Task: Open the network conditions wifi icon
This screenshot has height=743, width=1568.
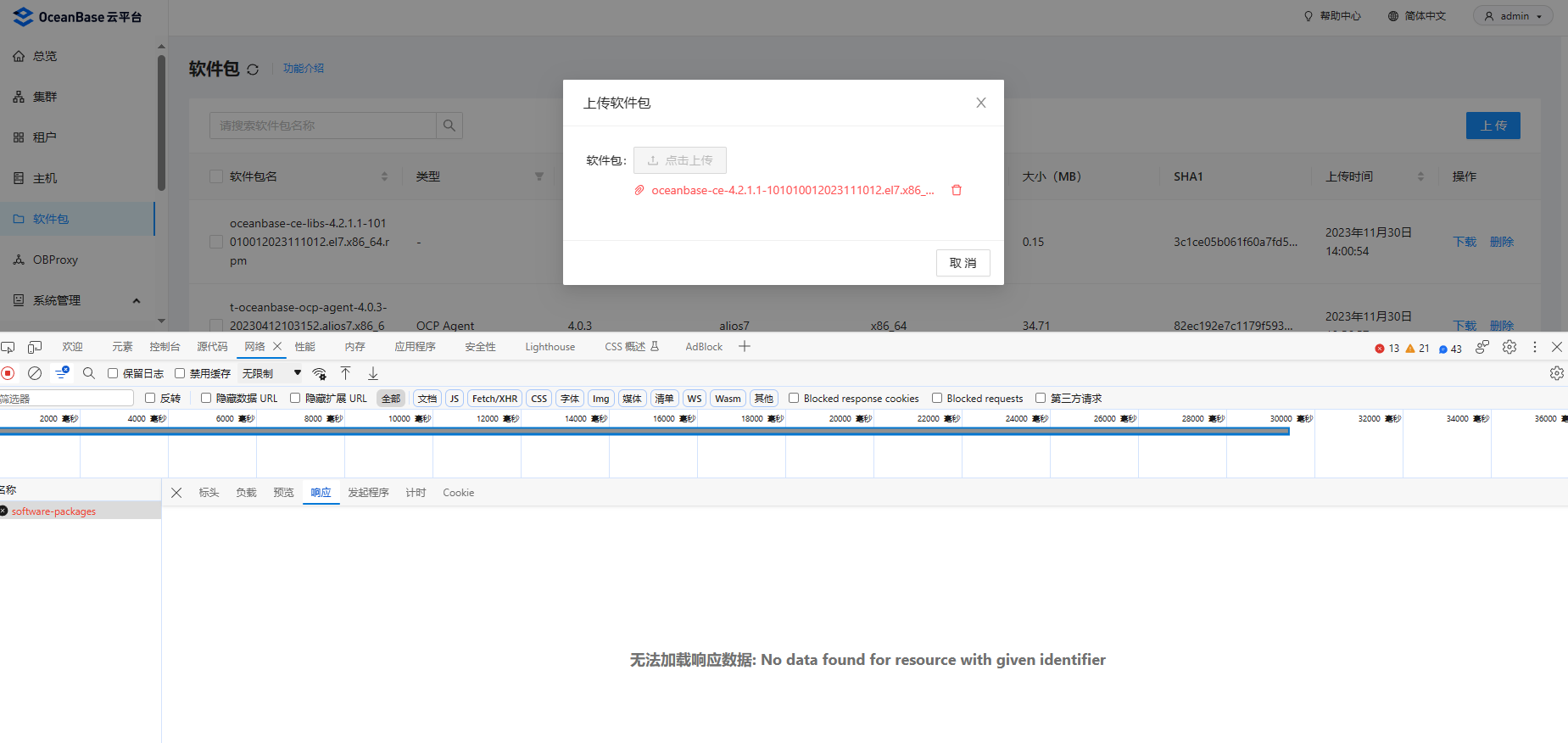Action: [x=320, y=373]
